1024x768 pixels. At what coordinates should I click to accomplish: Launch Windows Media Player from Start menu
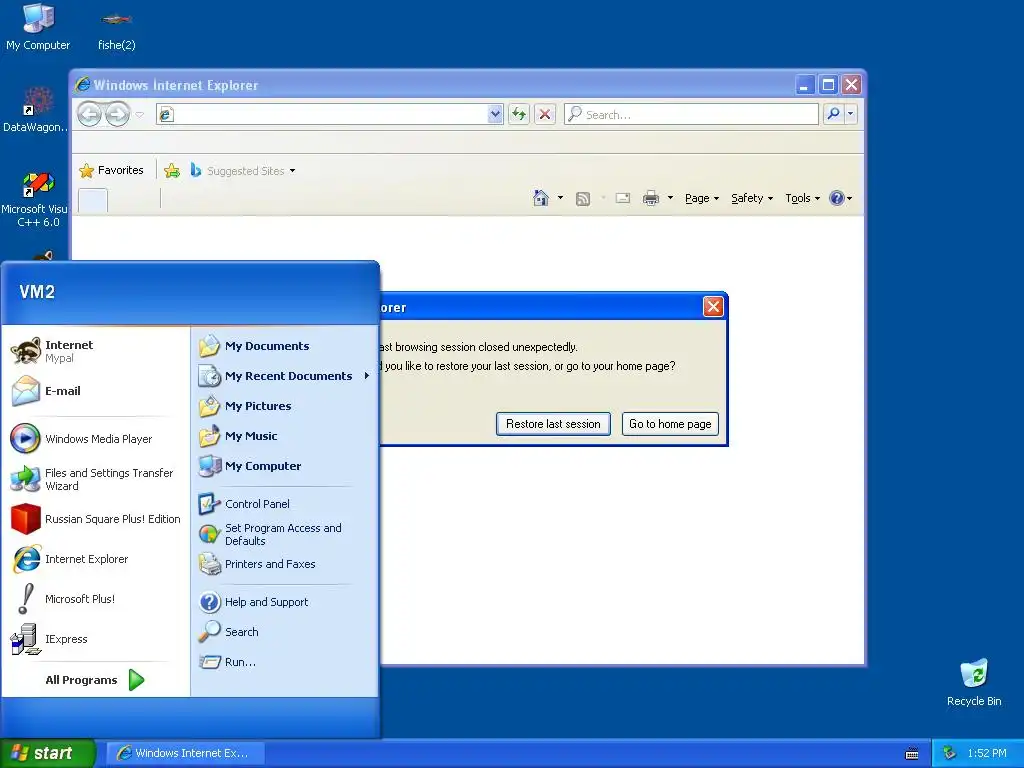tap(96, 439)
